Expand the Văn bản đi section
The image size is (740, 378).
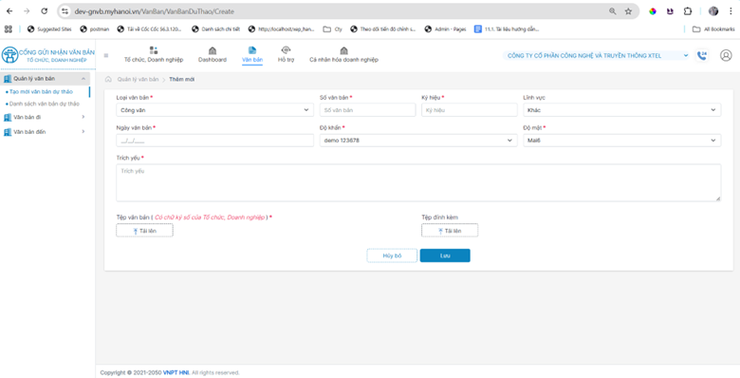tap(45, 117)
